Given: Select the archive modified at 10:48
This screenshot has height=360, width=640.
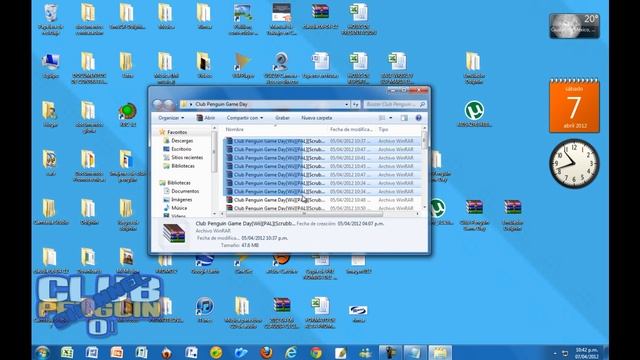Looking at the screenshot, I should pyautogui.click(x=322, y=200).
